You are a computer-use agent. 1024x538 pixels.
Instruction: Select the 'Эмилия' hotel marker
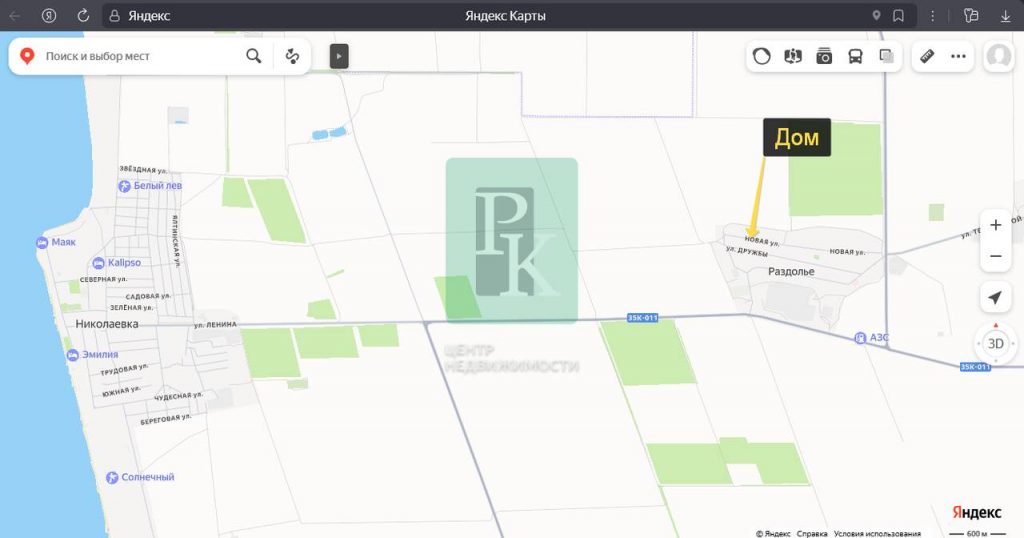tap(93, 355)
